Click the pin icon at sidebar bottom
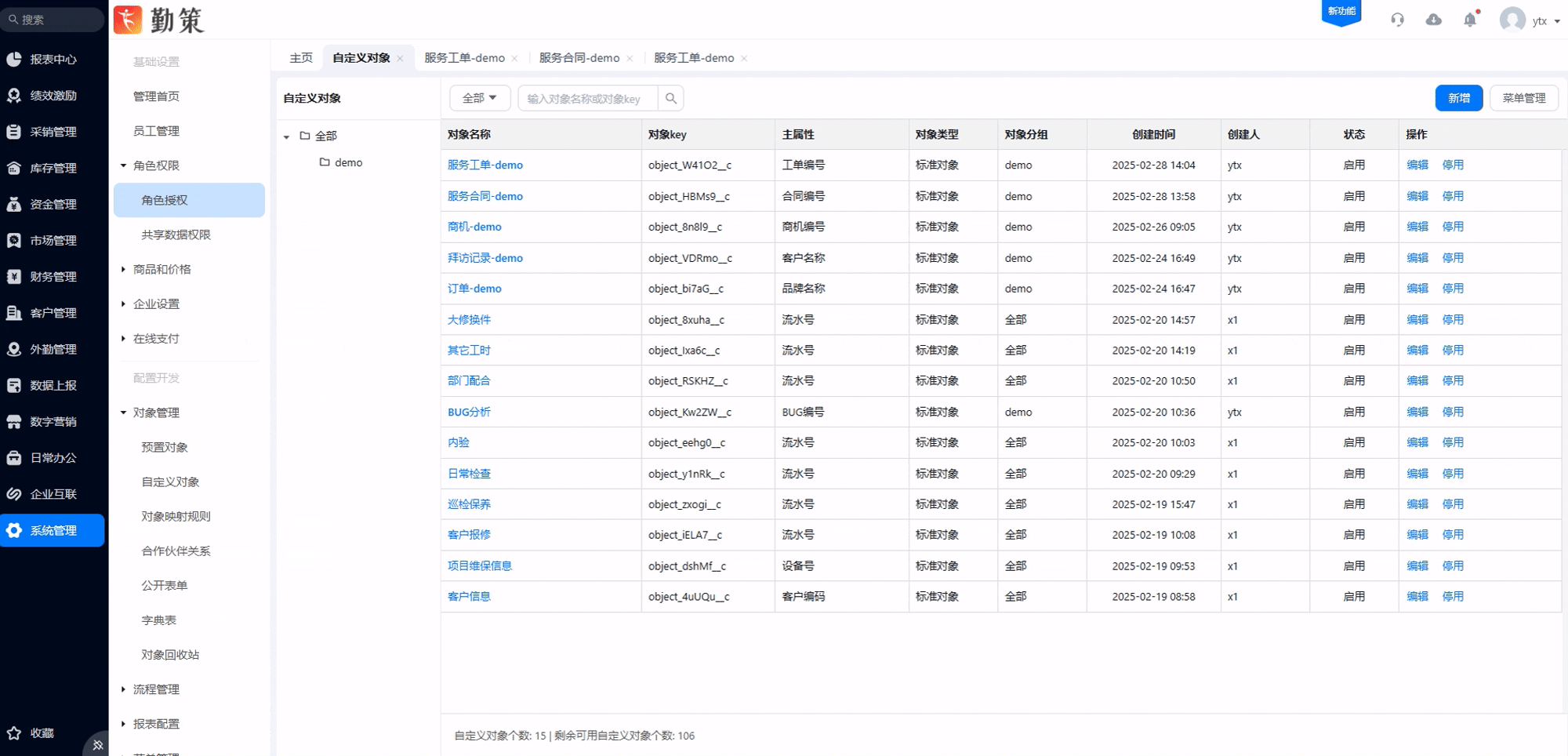This screenshot has width=1568, height=756. (97, 744)
